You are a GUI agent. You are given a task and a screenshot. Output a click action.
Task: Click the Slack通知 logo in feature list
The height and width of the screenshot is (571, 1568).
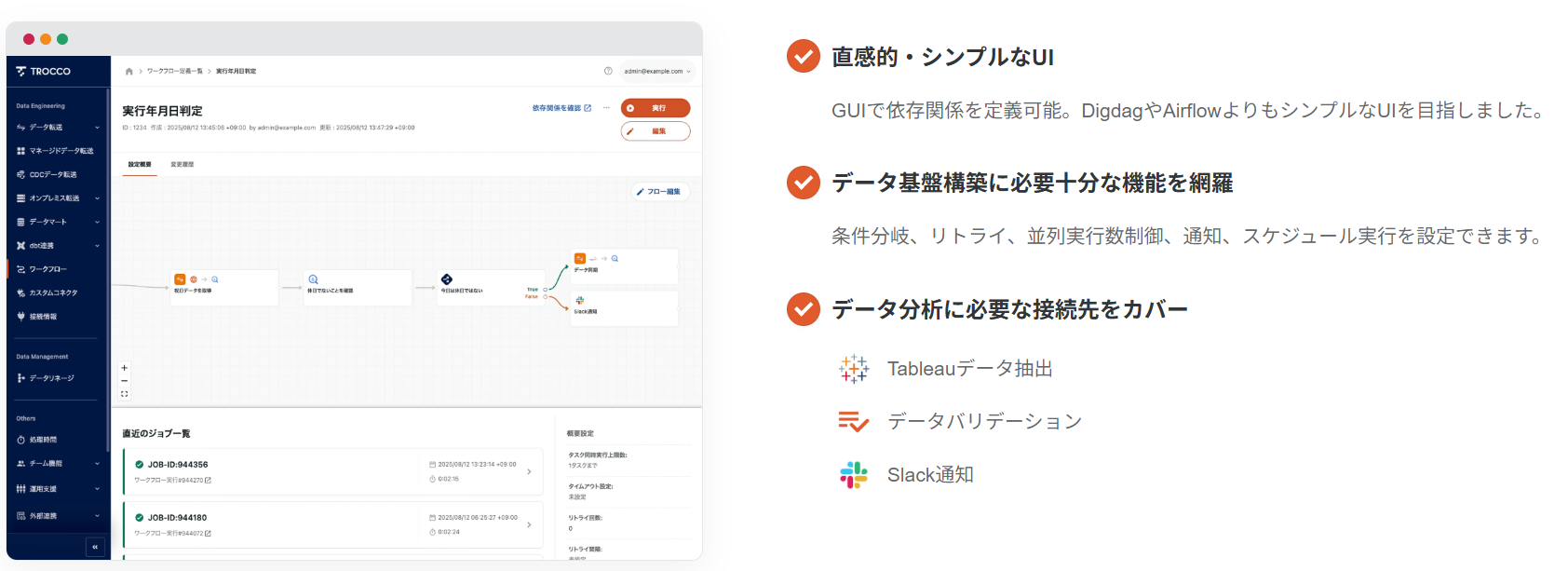[x=854, y=475]
